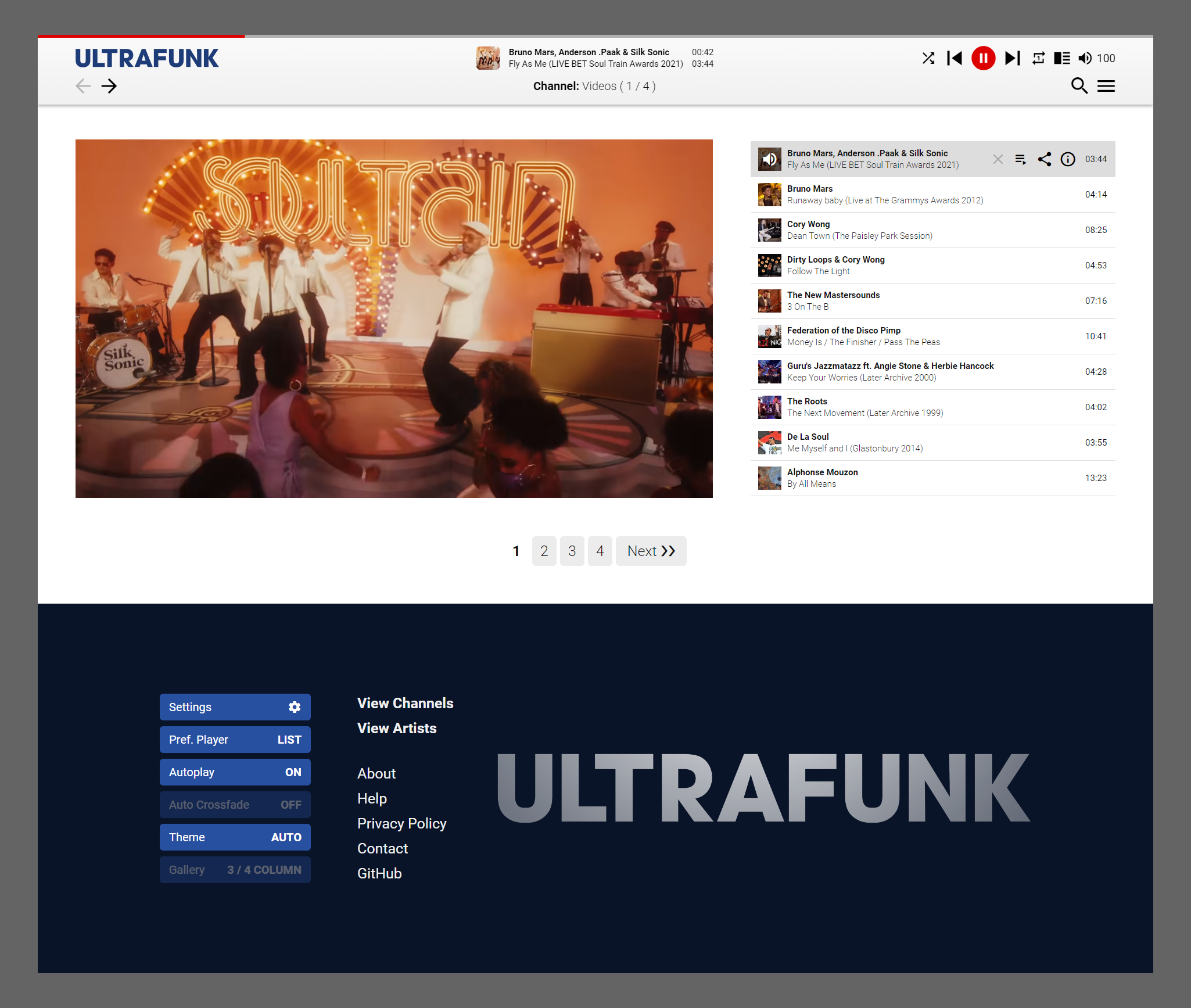The height and width of the screenshot is (1008, 1191).
Task: Click the large footer ULTRAFUNK logo
Action: pos(764,788)
